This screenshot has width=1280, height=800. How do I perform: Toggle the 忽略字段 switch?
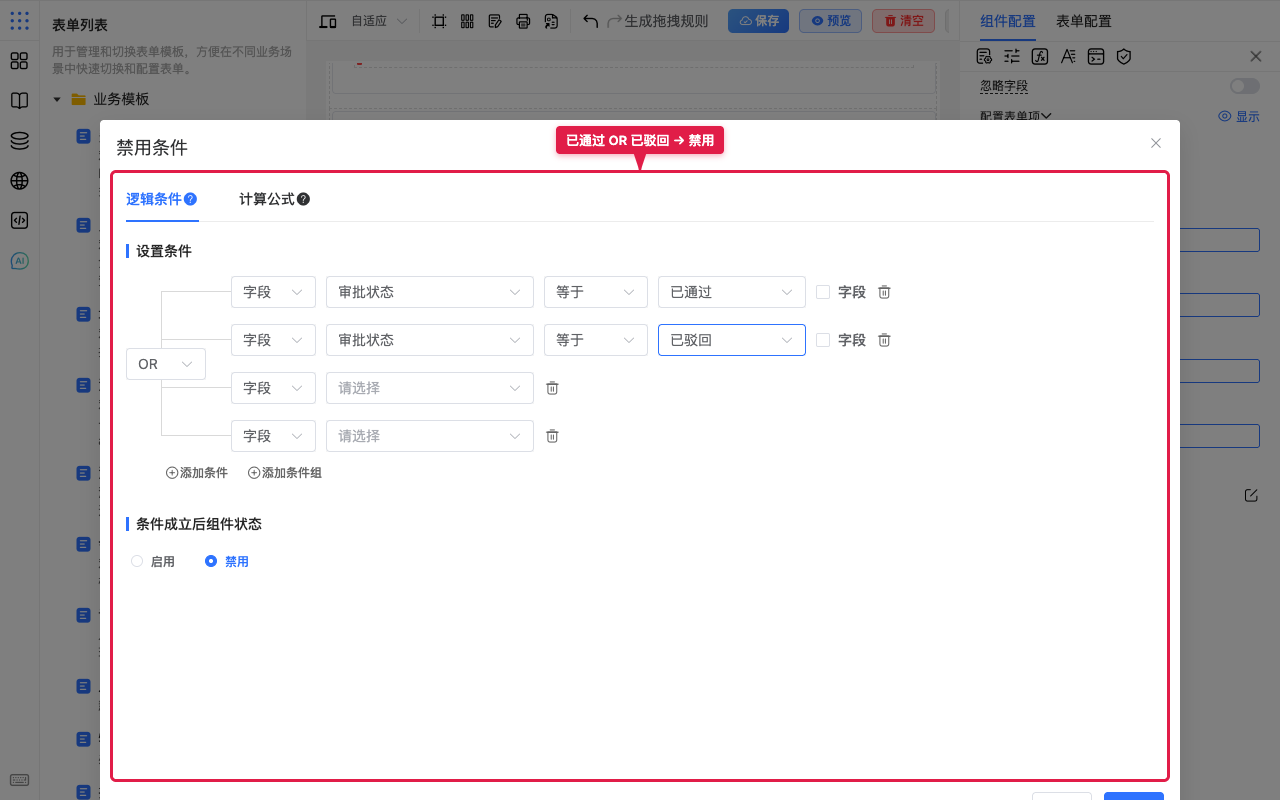(1245, 87)
